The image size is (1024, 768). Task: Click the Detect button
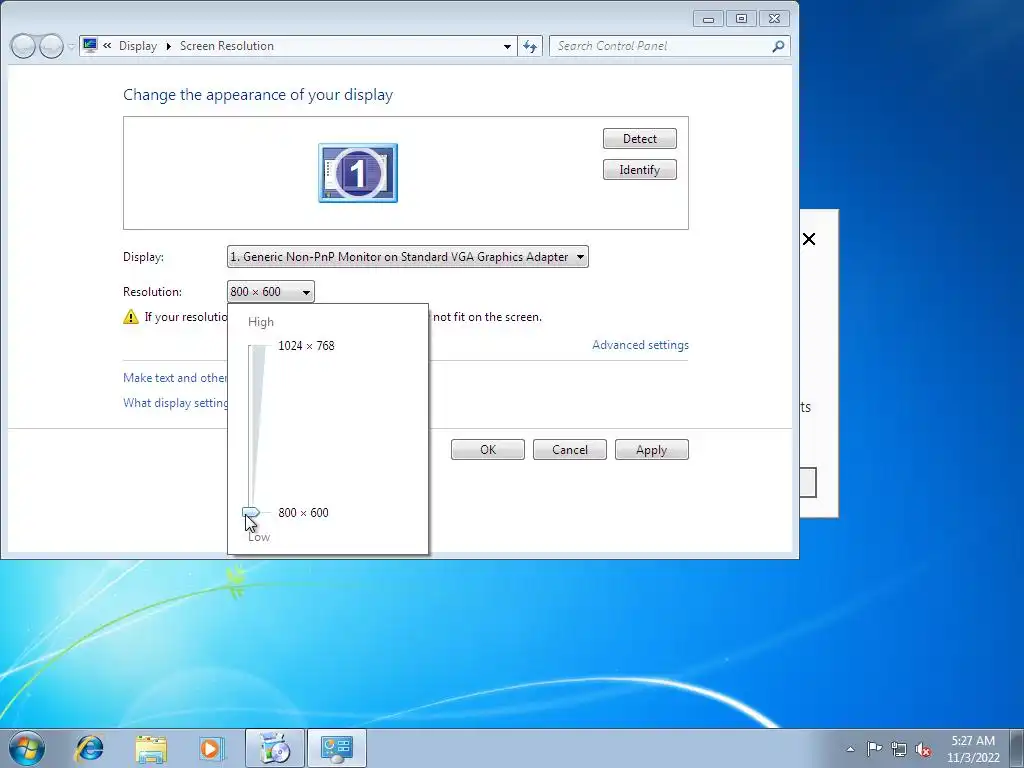pos(639,138)
